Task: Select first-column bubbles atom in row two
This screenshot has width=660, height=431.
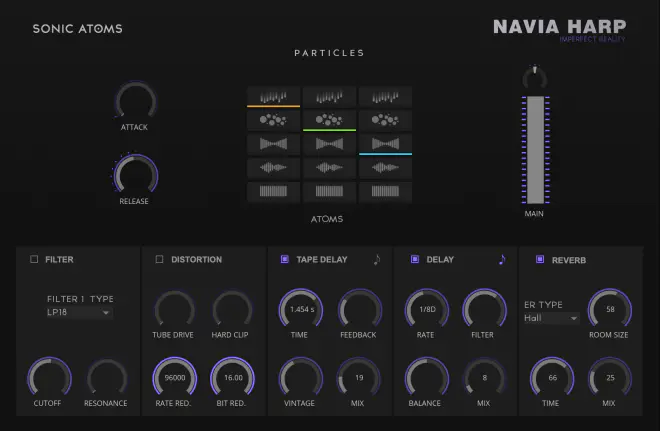Action: click(x=273, y=120)
